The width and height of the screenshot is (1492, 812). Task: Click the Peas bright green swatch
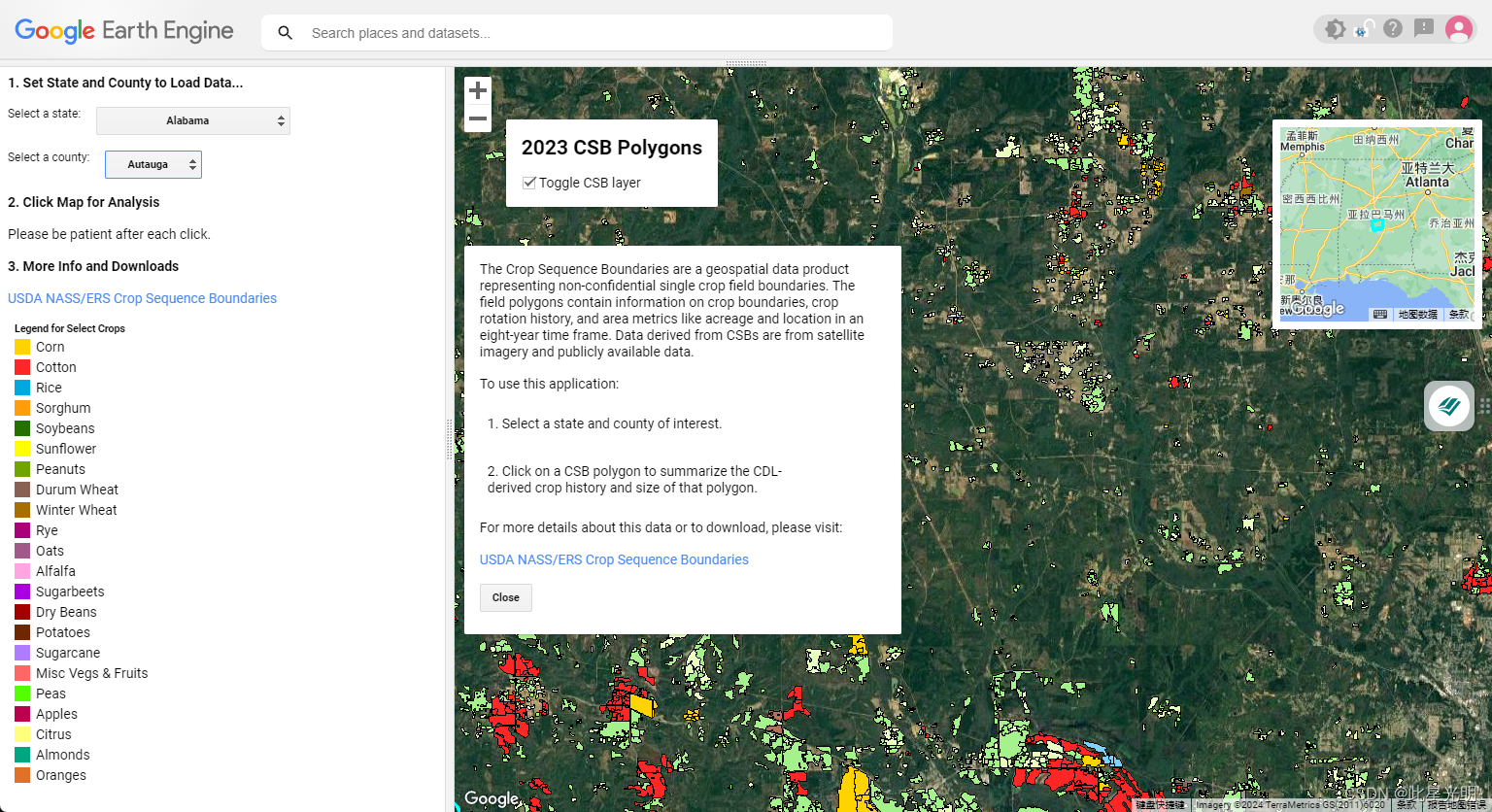(x=22, y=694)
